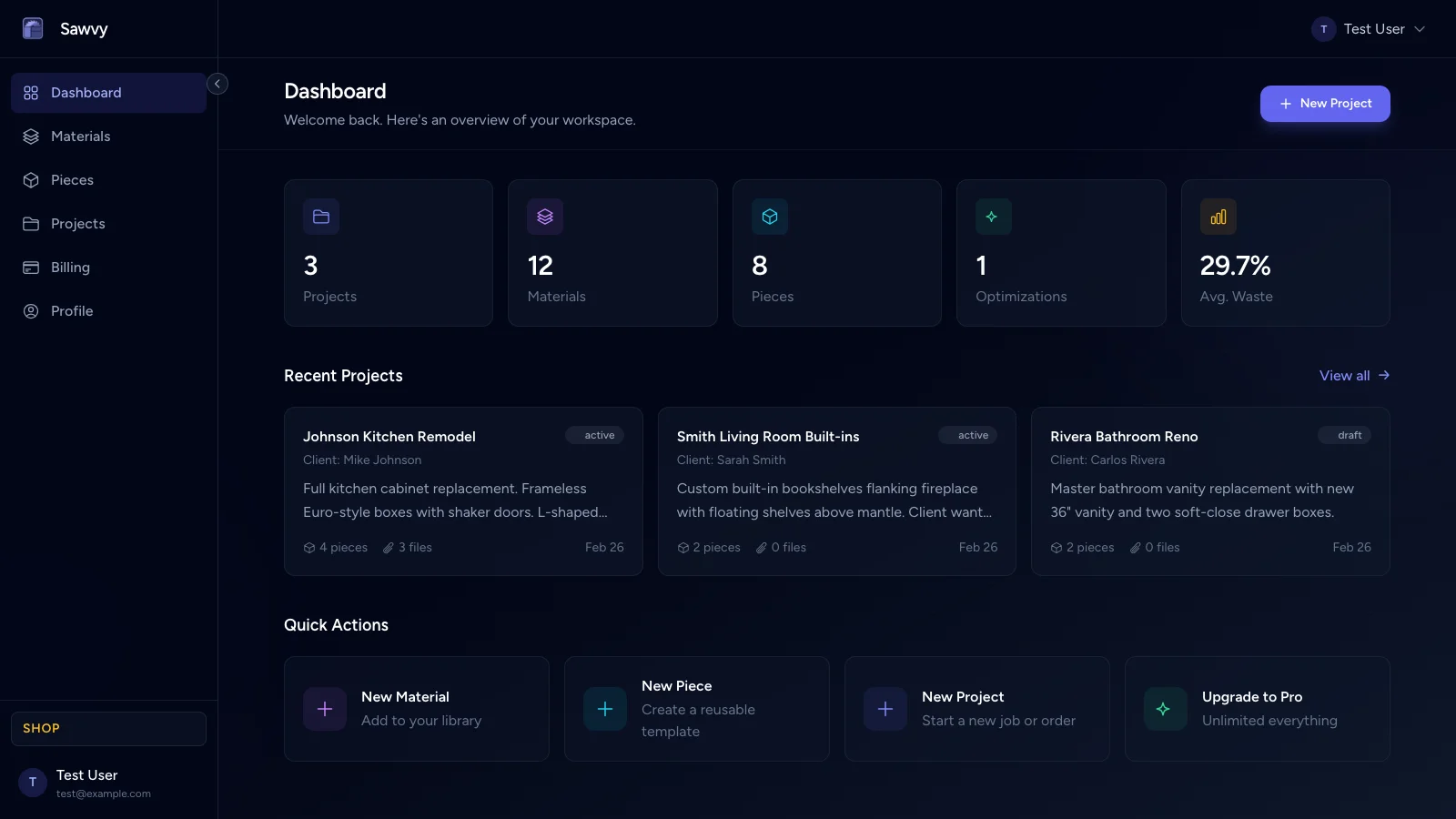
Task: Switch to the Dashboard section
Action: point(86,92)
